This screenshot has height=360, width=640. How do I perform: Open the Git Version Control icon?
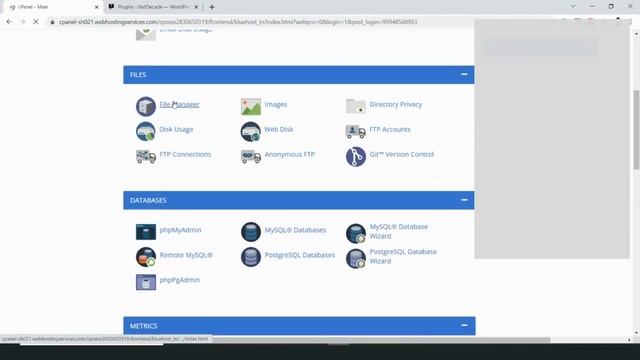(x=356, y=157)
